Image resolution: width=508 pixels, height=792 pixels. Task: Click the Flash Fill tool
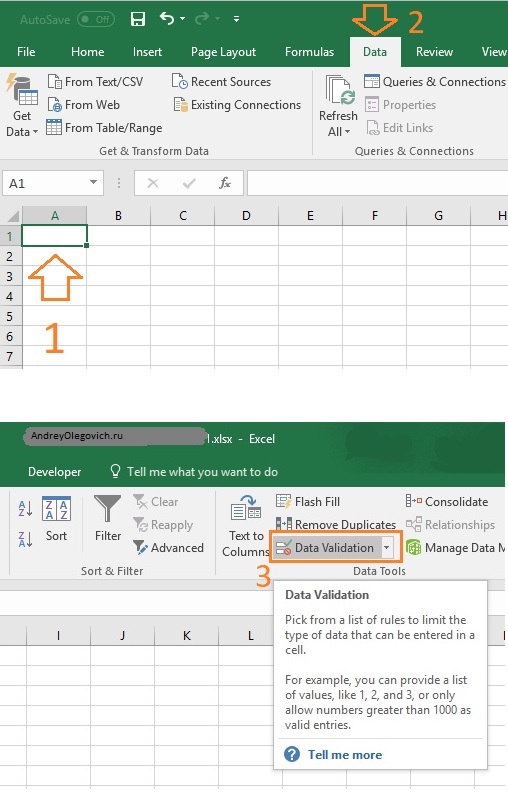click(x=308, y=502)
